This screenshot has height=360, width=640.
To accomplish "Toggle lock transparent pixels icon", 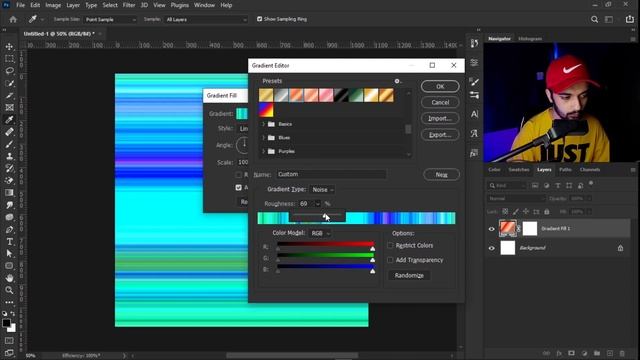I will tap(505, 211).
